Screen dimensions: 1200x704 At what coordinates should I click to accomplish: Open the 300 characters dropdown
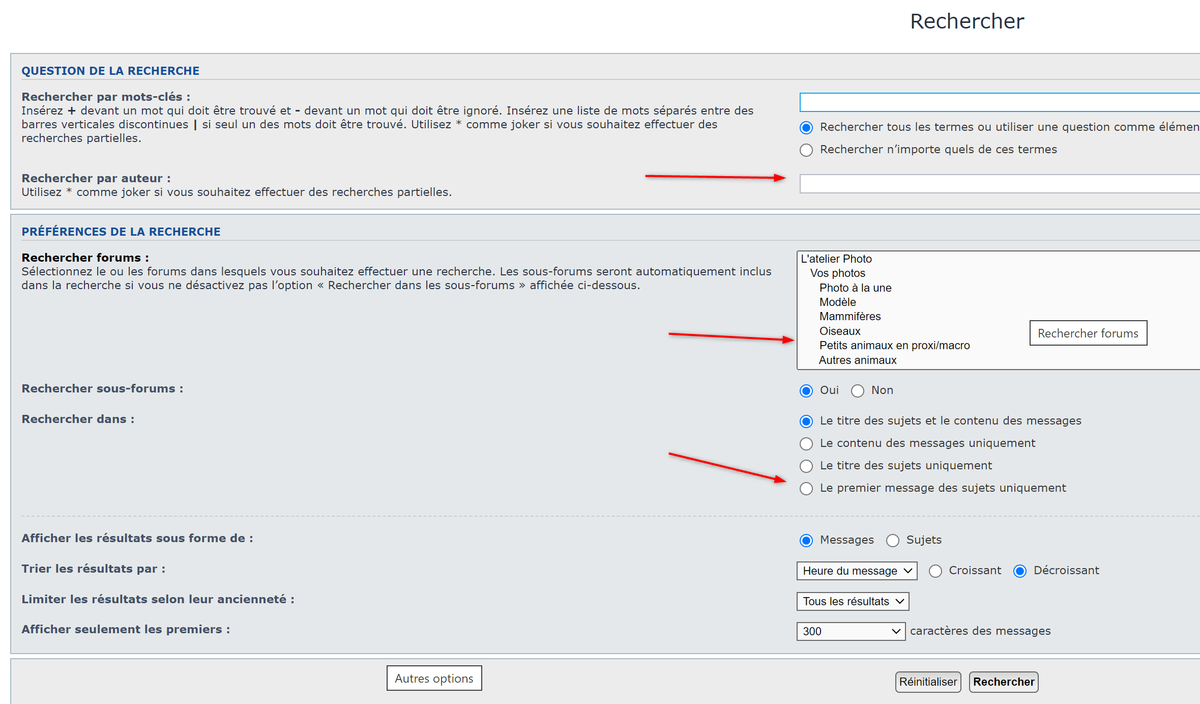click(851, 631)
